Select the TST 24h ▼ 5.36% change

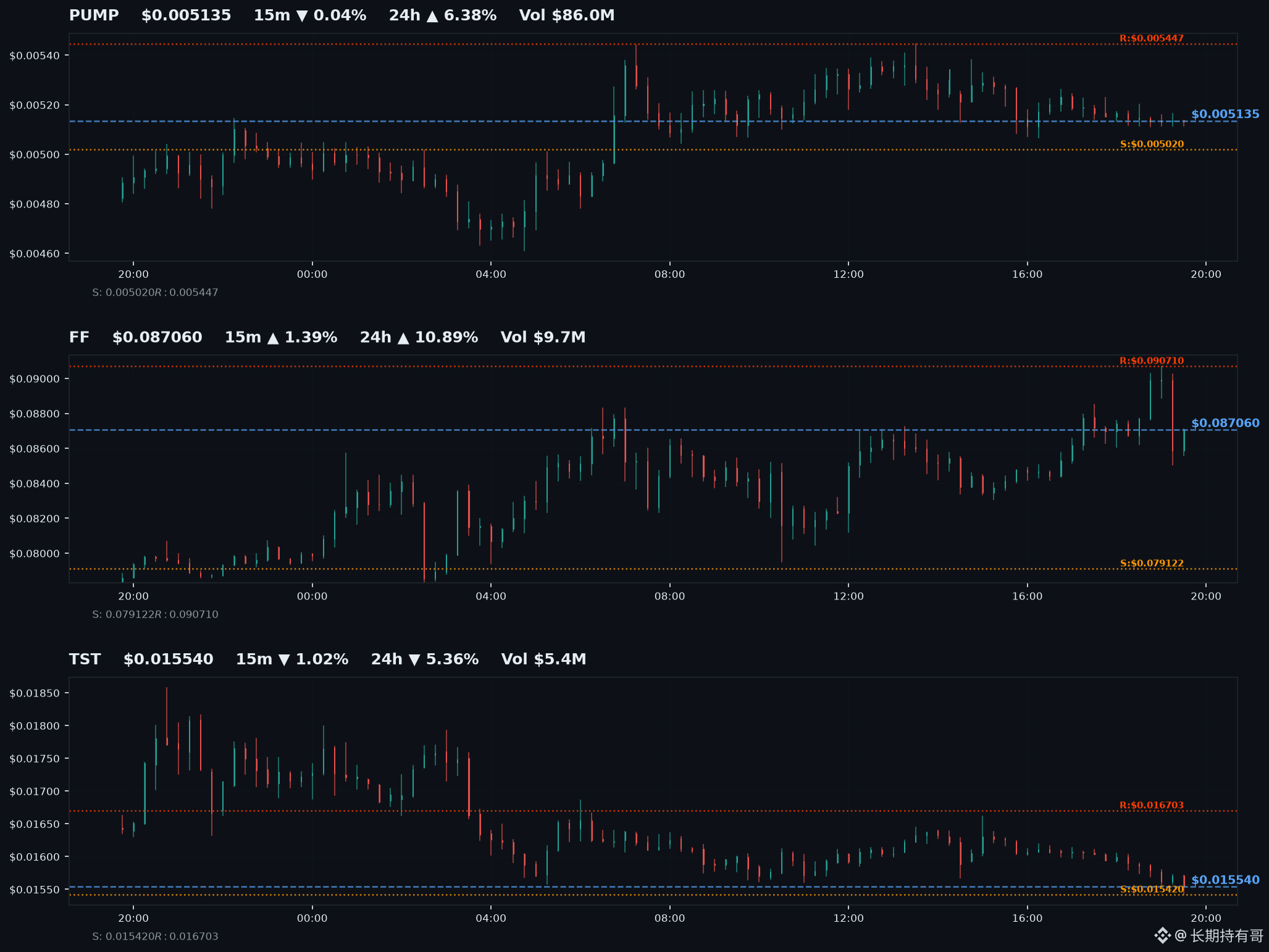(425, 659)
